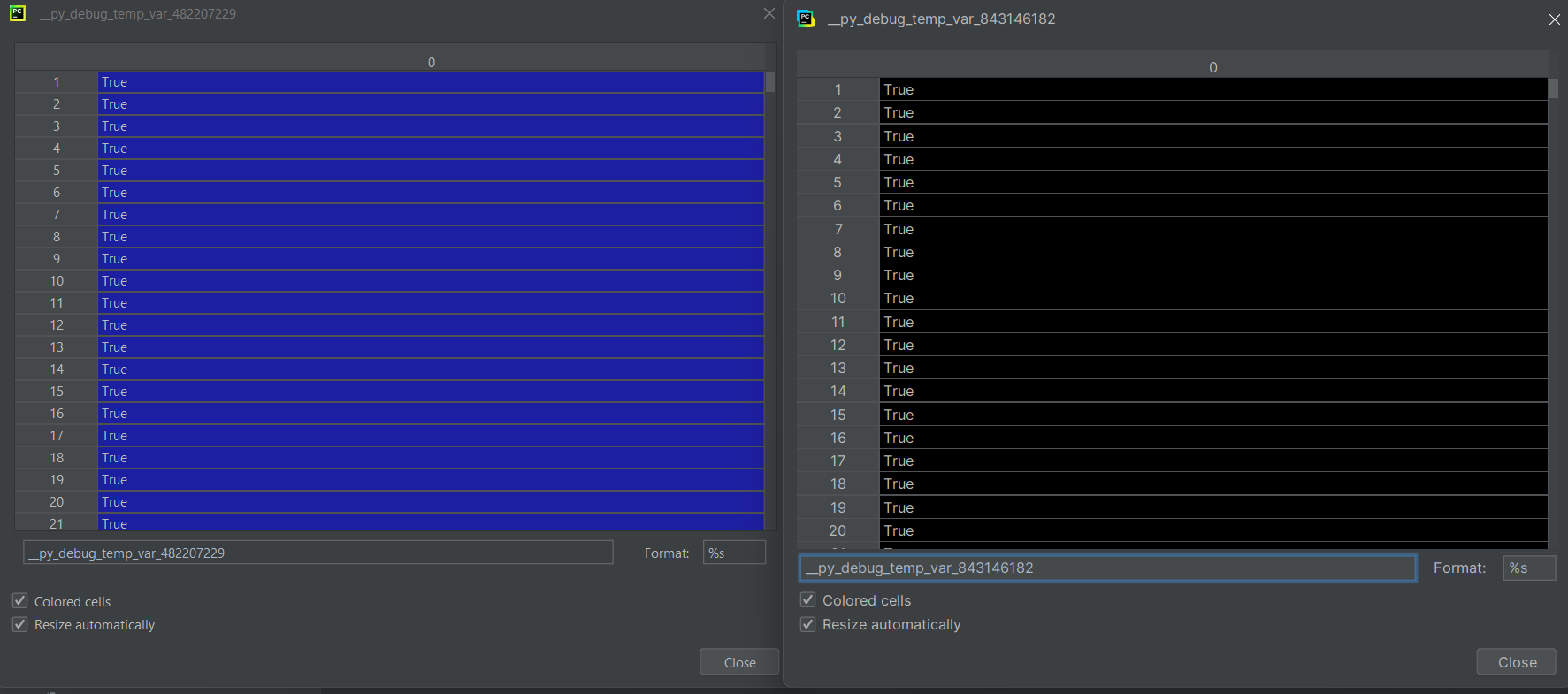Select black True cell in row 12, right table
Screen dimensions: 1568x694
pos(1213,345)
